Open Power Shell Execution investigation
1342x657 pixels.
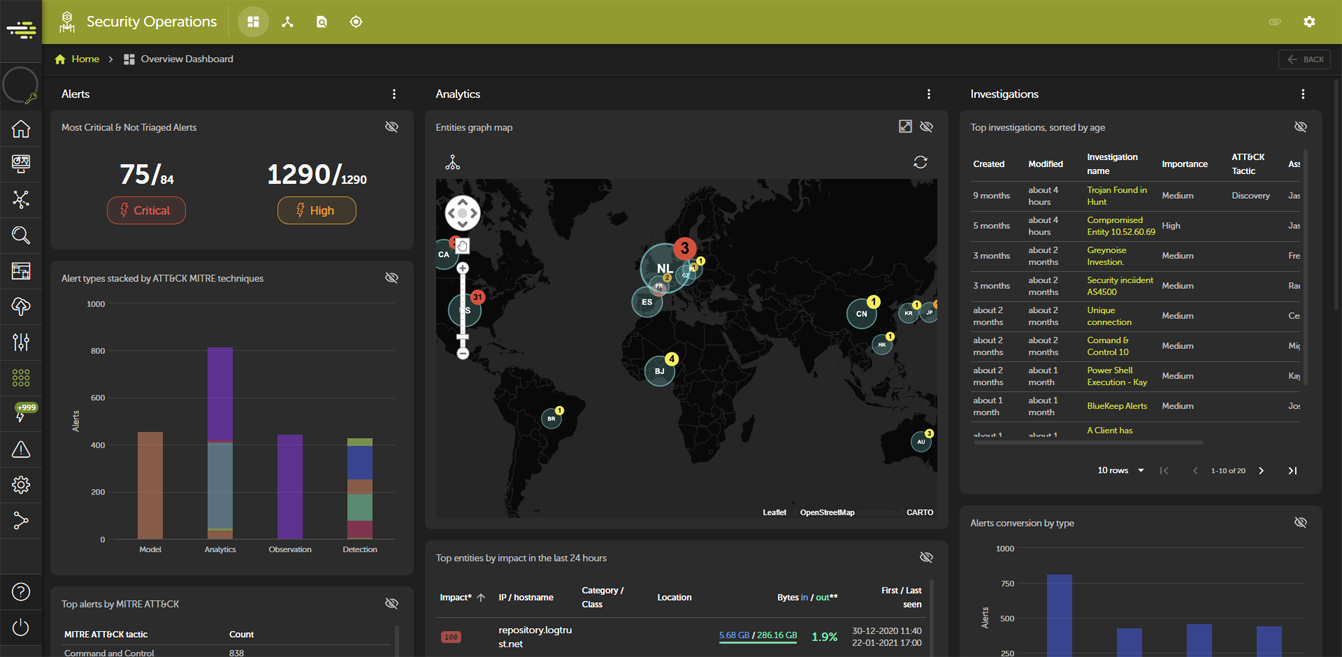(1117, 376)
